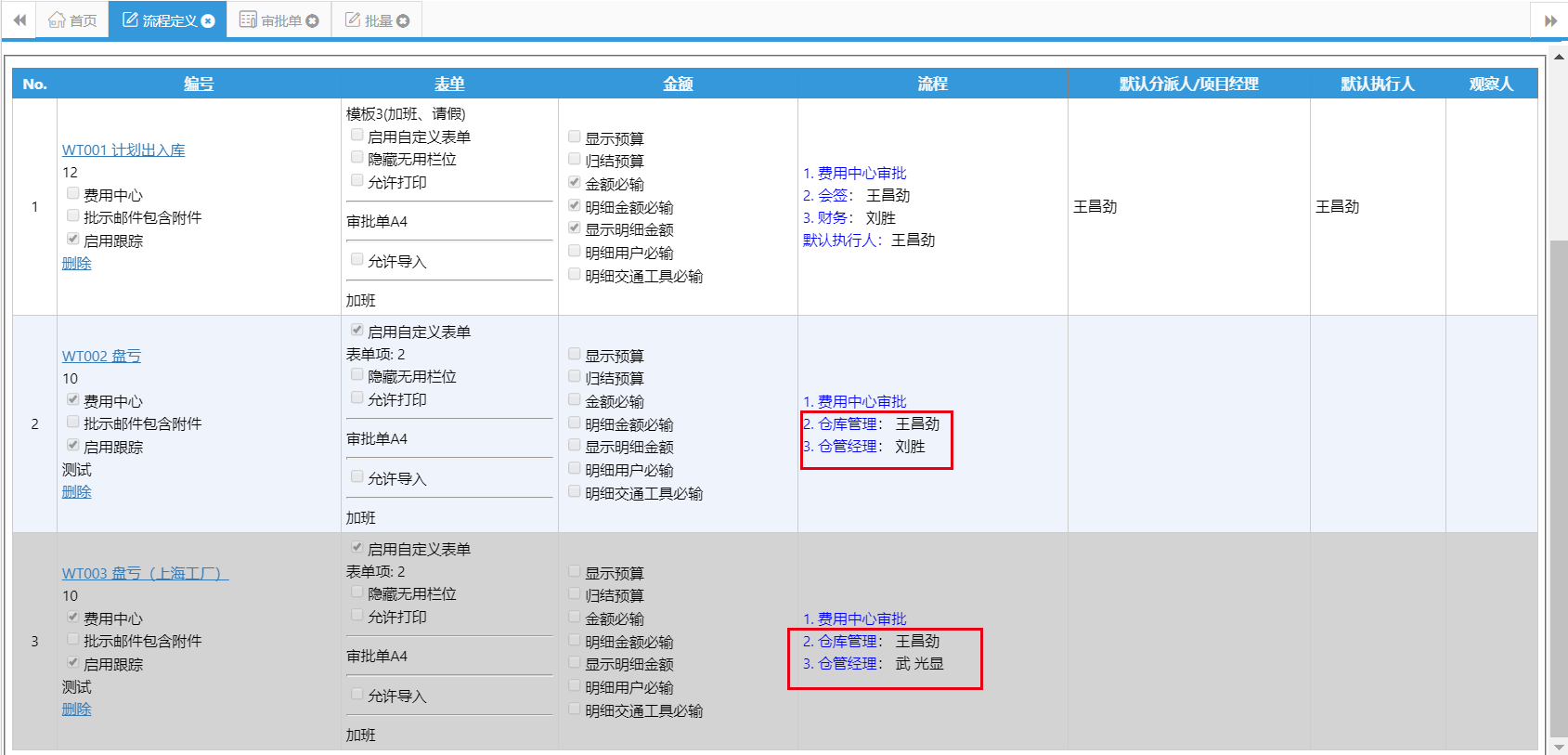Click 删除 link for WT002 row
Screen dimensions: 1568x755
(76, 491)
